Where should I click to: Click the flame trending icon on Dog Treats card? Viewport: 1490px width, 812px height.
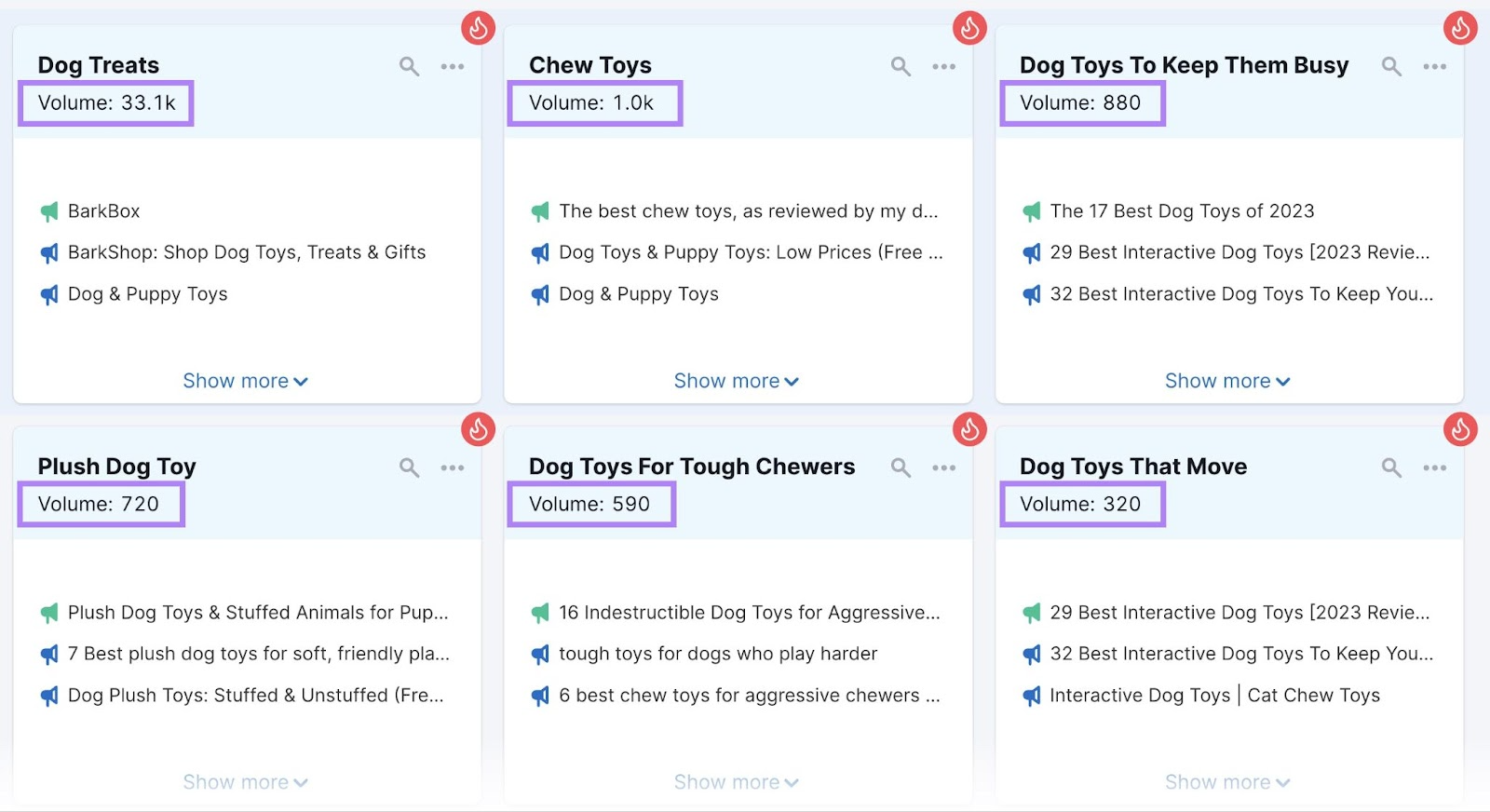[479, 28]
